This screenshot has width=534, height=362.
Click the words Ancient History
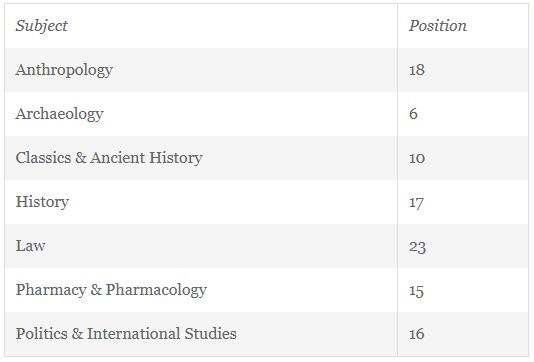(x=146, y=158)
